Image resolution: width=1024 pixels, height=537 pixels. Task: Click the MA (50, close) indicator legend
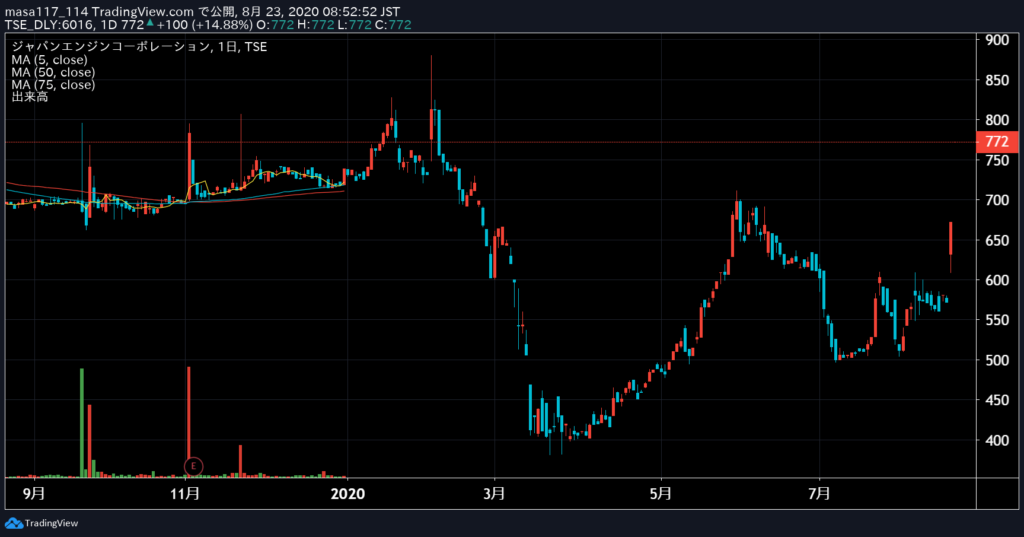coord(53,72)
